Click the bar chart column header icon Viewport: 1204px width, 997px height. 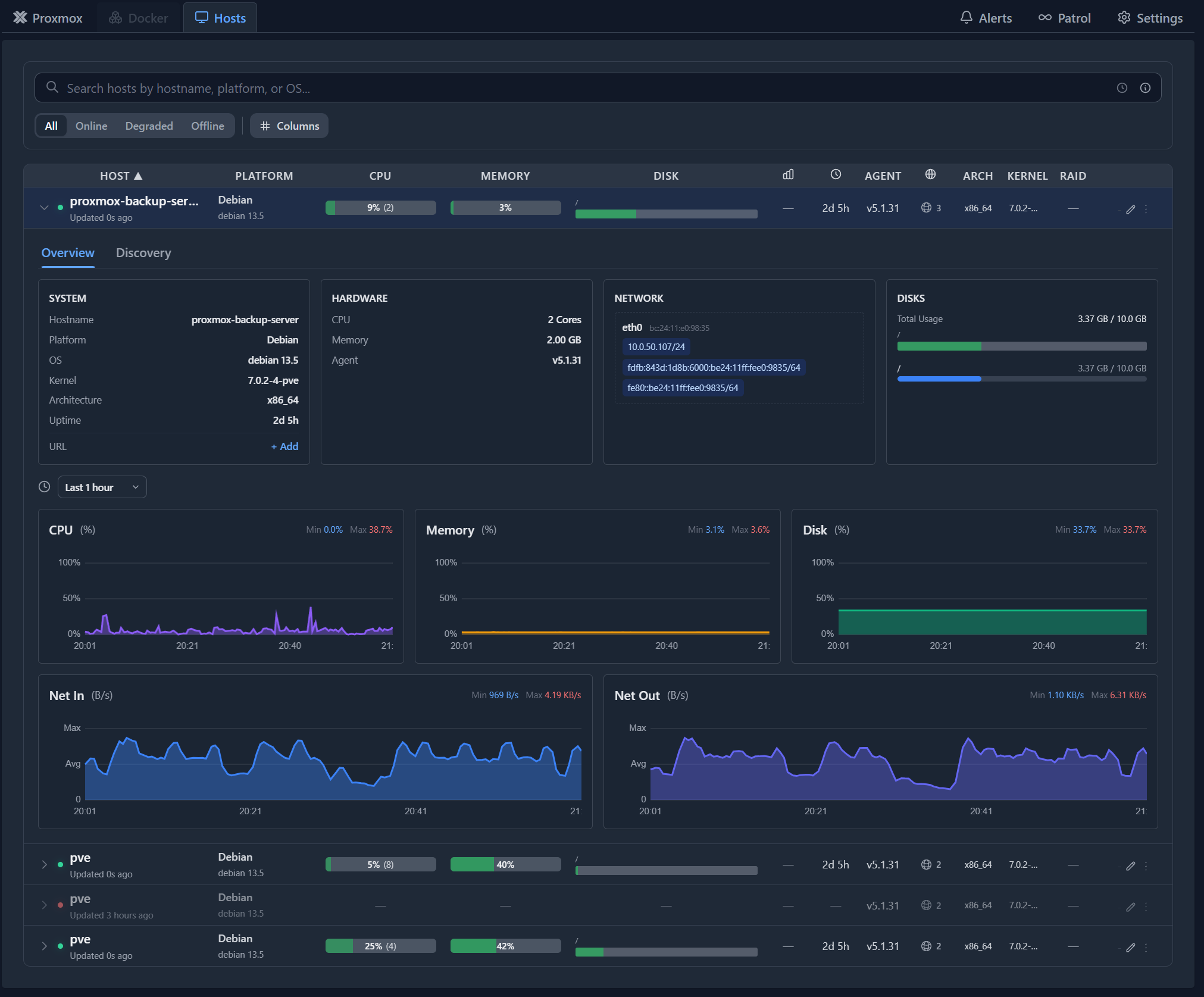(x=788, y=174)
